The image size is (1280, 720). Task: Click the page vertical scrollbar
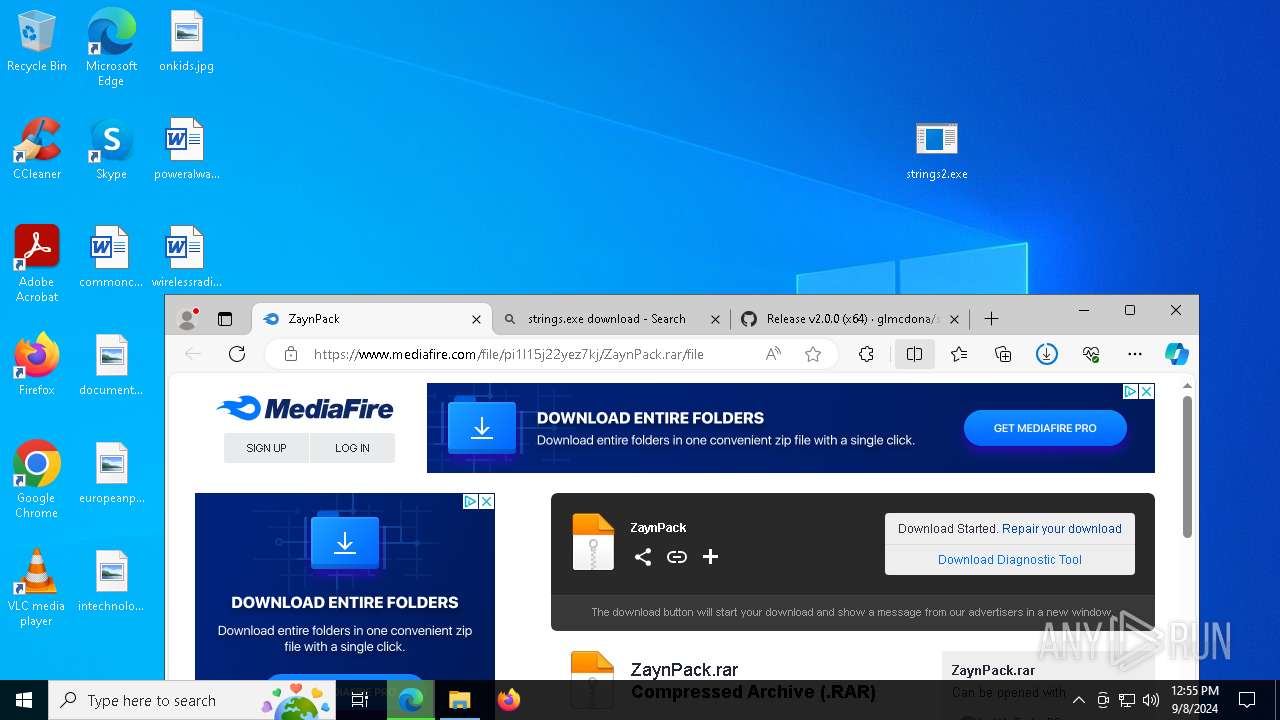[x=1188, y=466]
